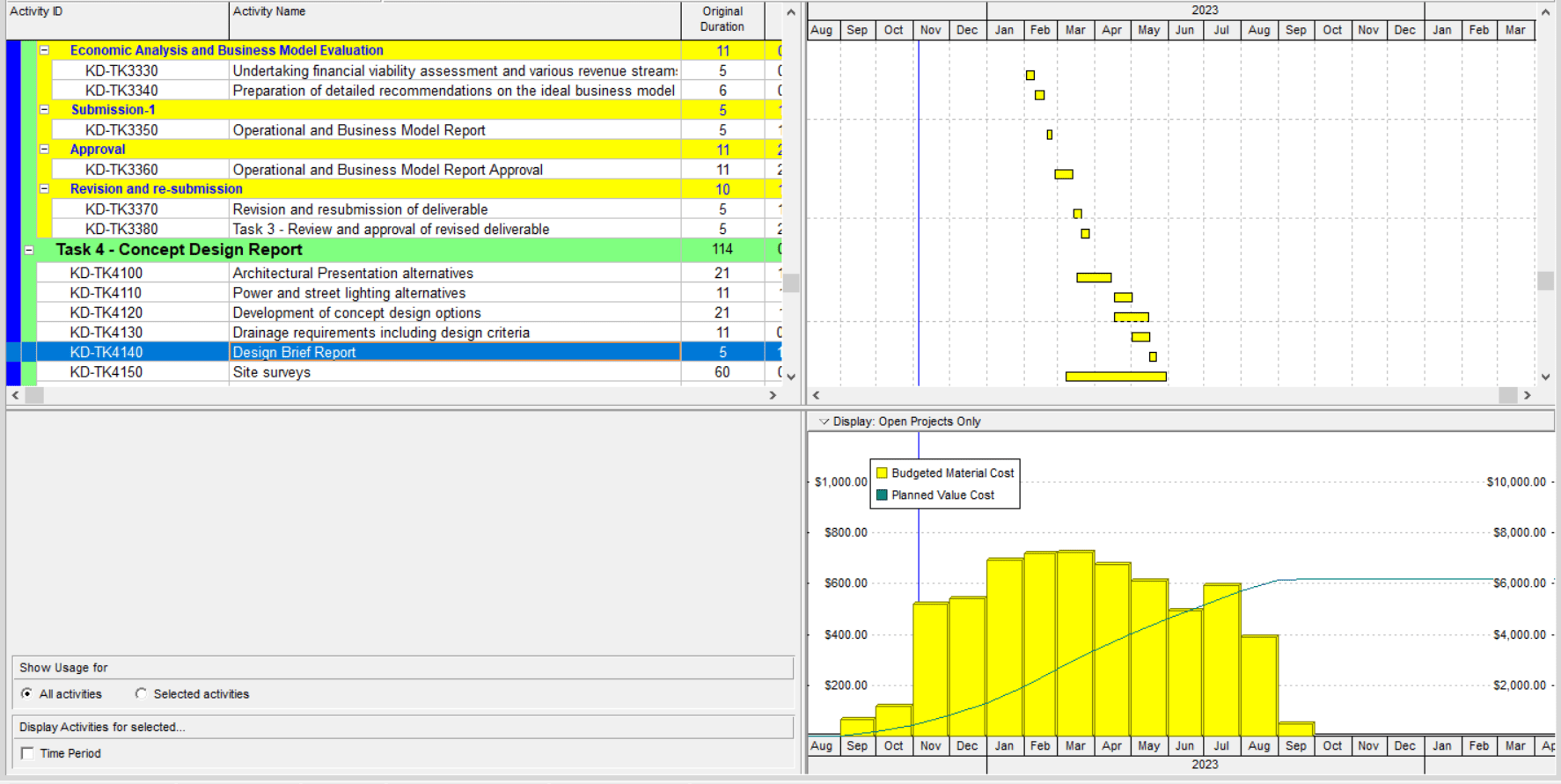This screenshot has height=784, width=1561.
Task: Select the Budgeted Material Cost legend swatch
Action: point(882,473)
